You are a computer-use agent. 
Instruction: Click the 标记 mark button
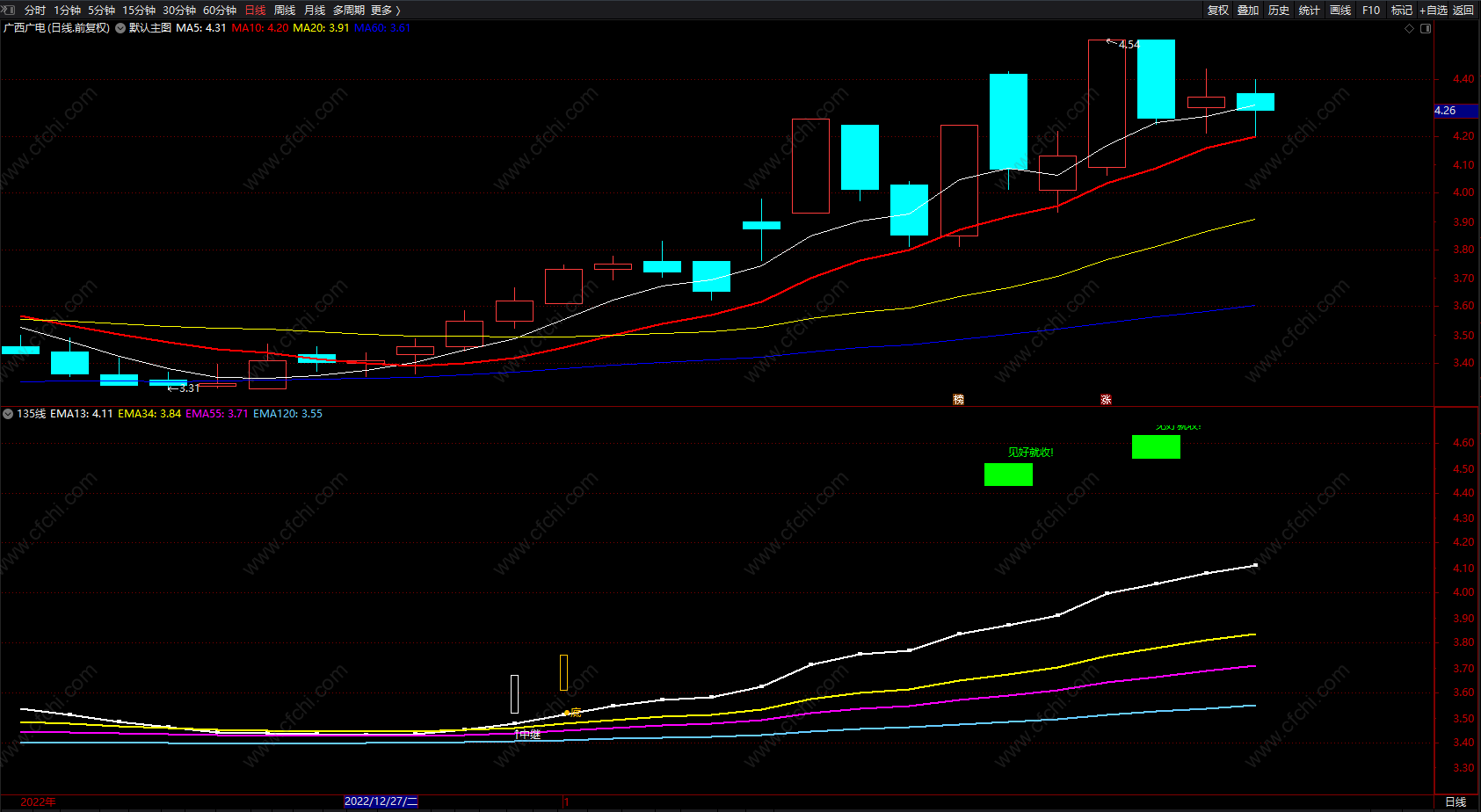click(x=1402, y=11)
